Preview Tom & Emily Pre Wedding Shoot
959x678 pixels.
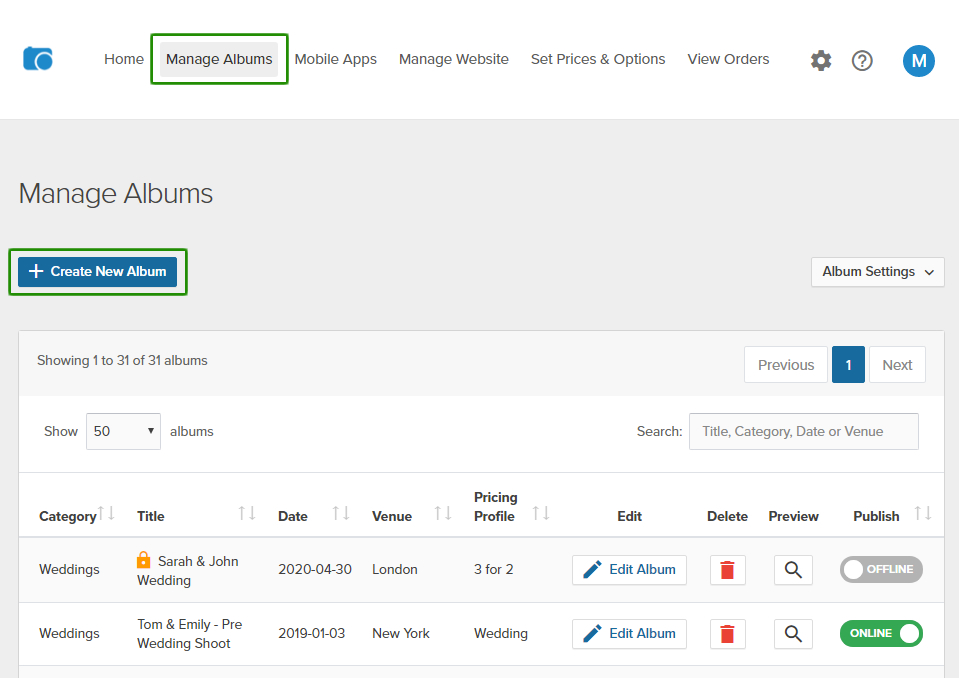tap(793, 634)
